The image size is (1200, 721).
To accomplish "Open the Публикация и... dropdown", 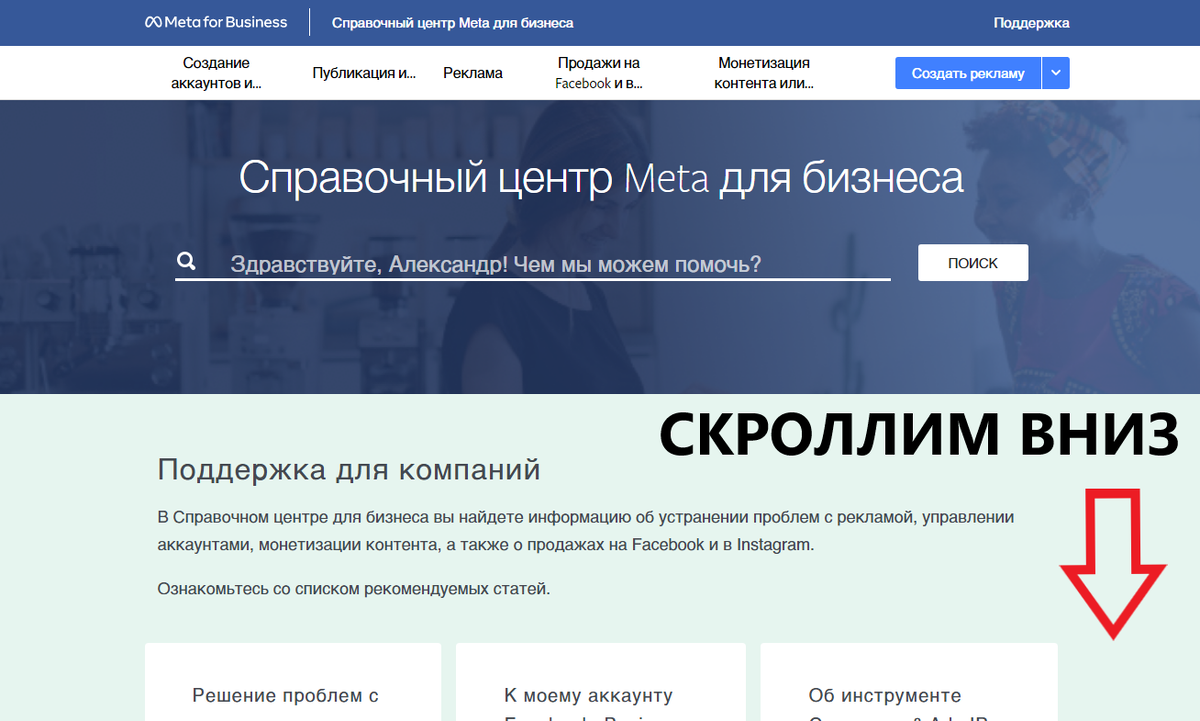I will click(x=364, y=72).
